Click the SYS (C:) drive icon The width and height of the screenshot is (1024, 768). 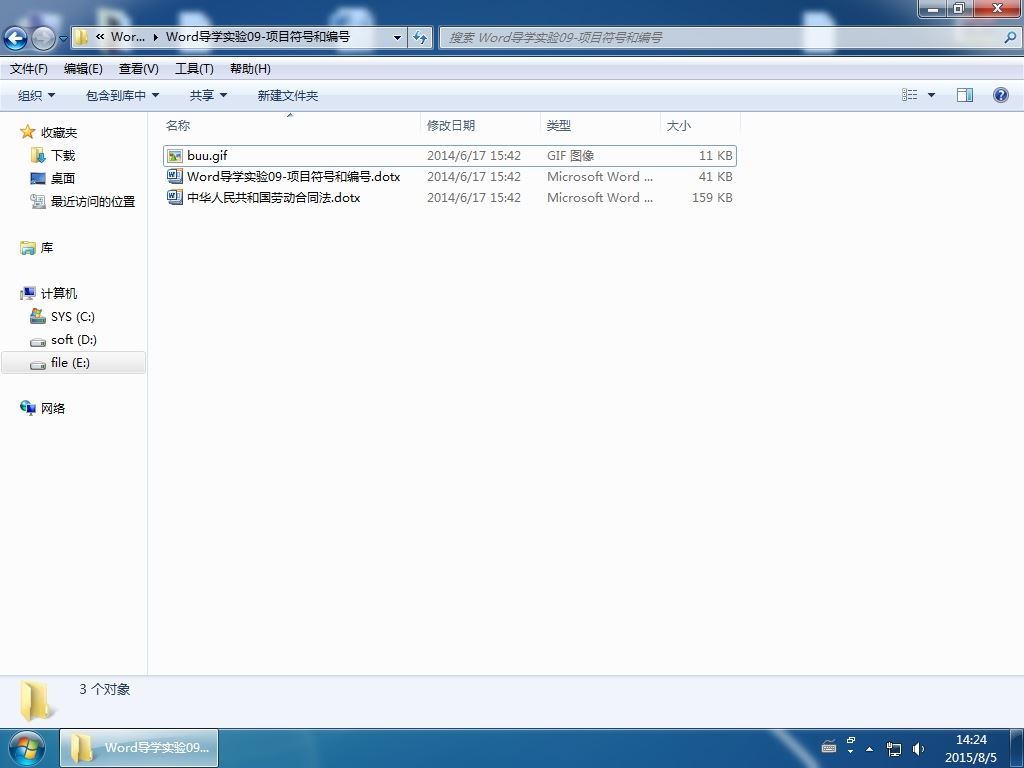click(38, 316)
